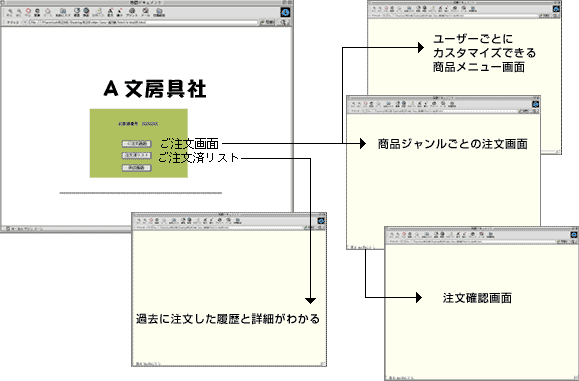The image size is (579, 381).
Task: Click the blue Internet Explorer logo in the A文房具社 window
Action: coord(285,12)
